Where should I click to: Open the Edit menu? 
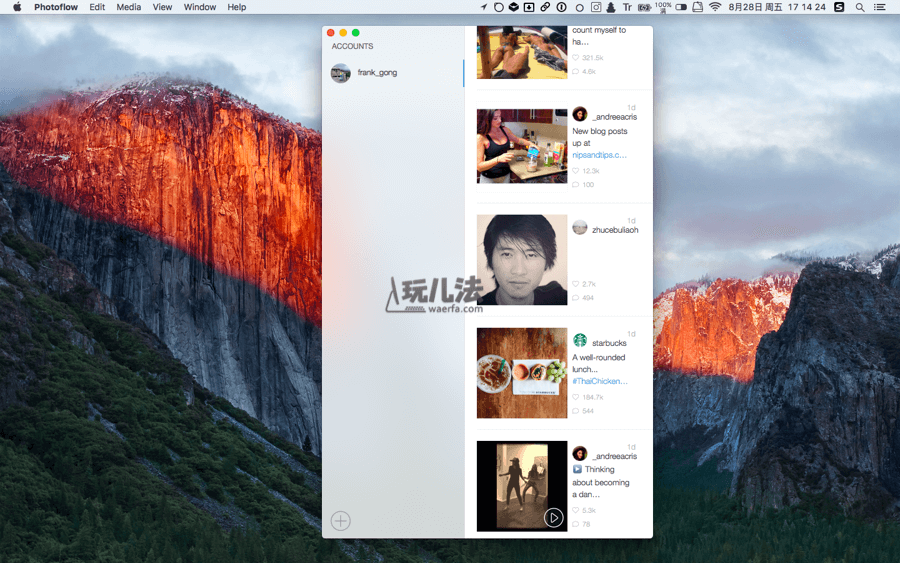[97, 7]
